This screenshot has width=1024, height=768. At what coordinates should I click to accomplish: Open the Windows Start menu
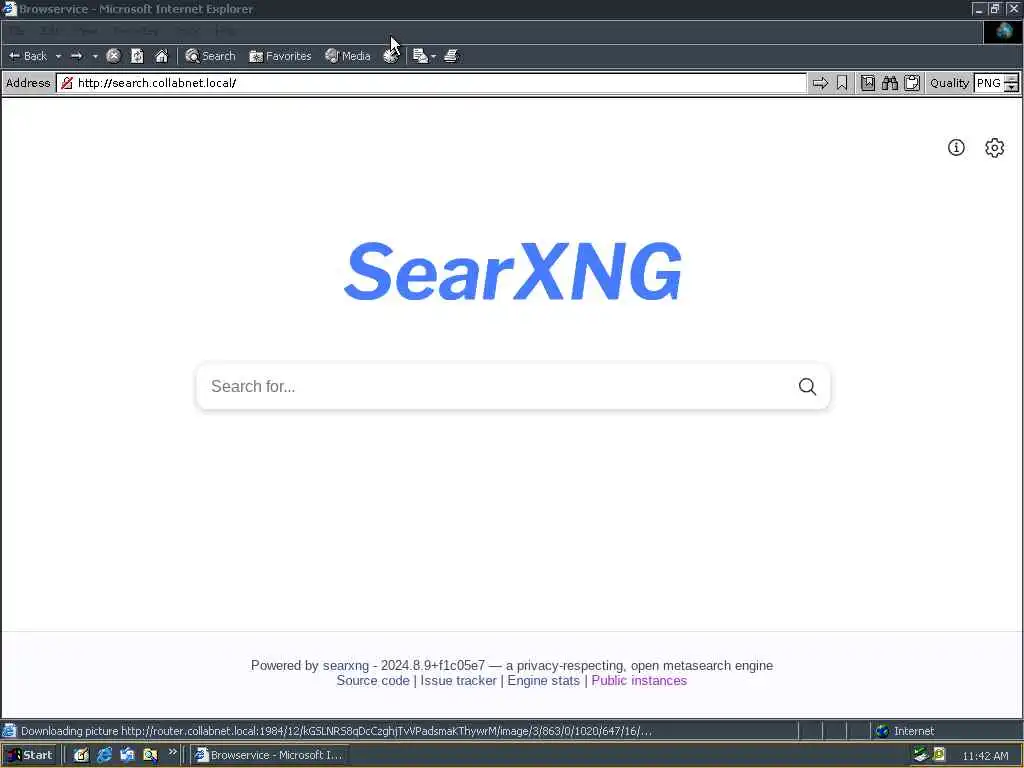29,755
